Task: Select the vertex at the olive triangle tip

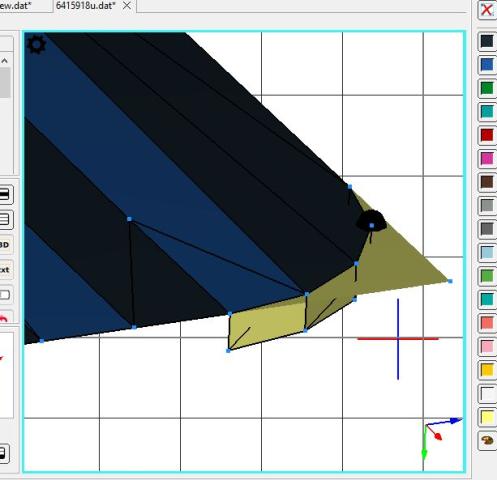Action: click(450, 281)
